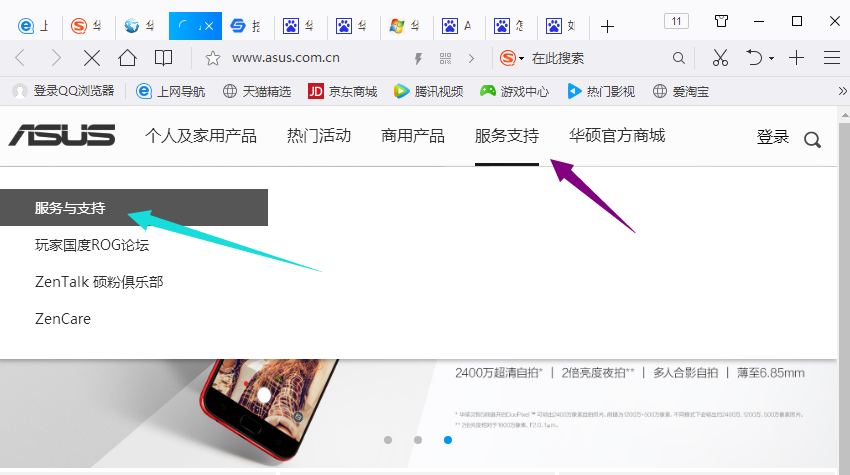Image resolution: width=850 pixels, height=475 pixels.
Task: Bookmark this page with the star icon
Action: click(212, 58)
